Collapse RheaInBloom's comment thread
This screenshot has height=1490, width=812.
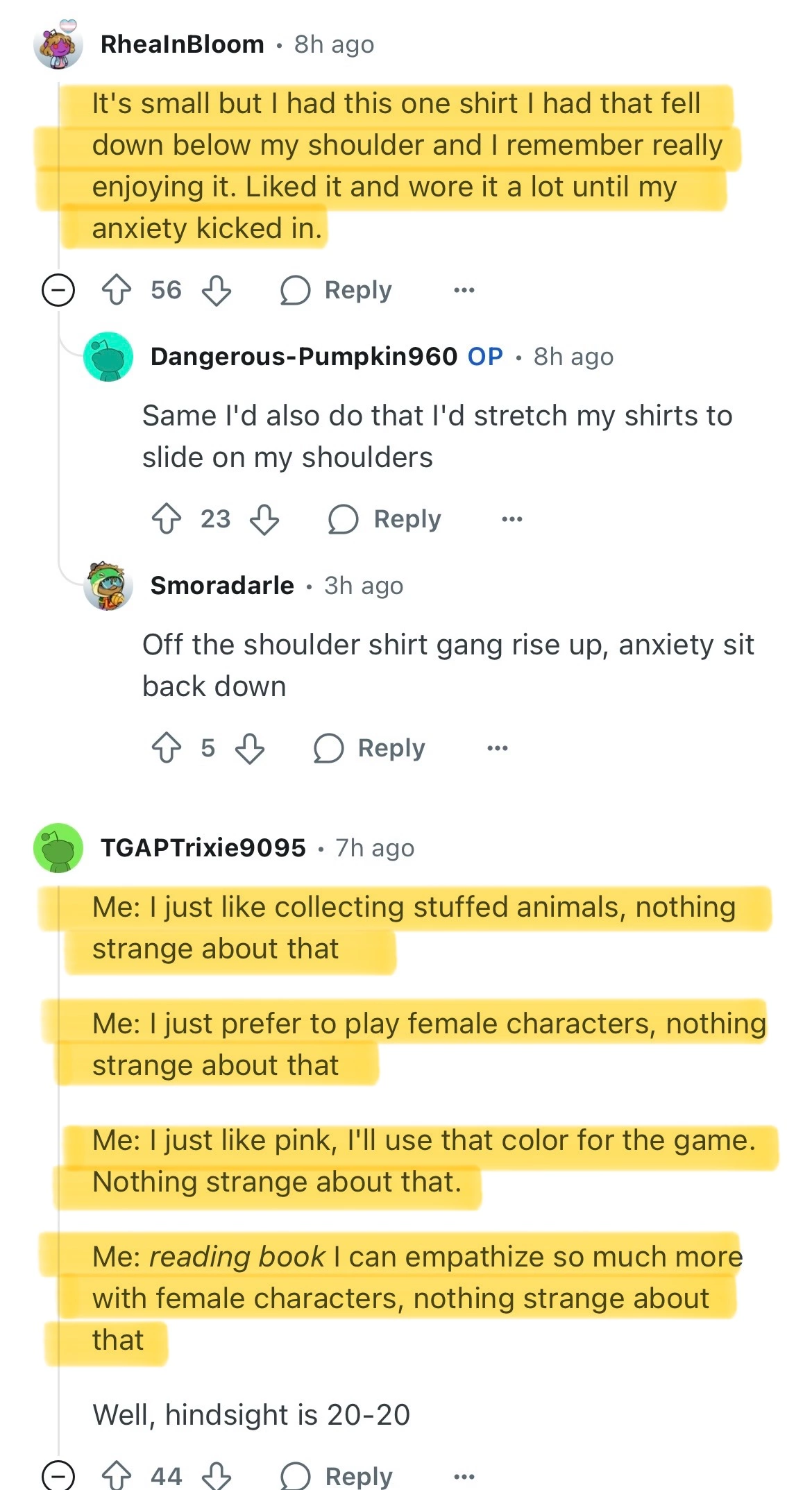(x=58, y=290)
